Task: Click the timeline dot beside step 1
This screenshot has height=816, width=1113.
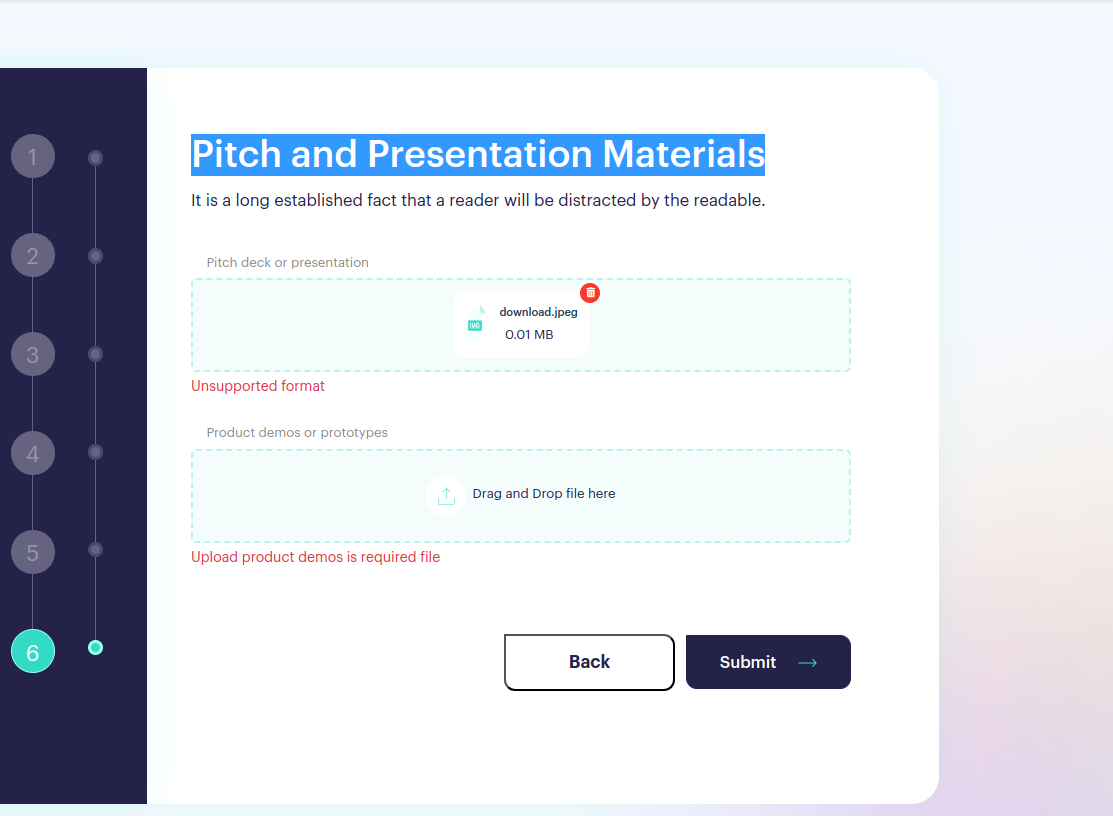Action: click(95, 158)
